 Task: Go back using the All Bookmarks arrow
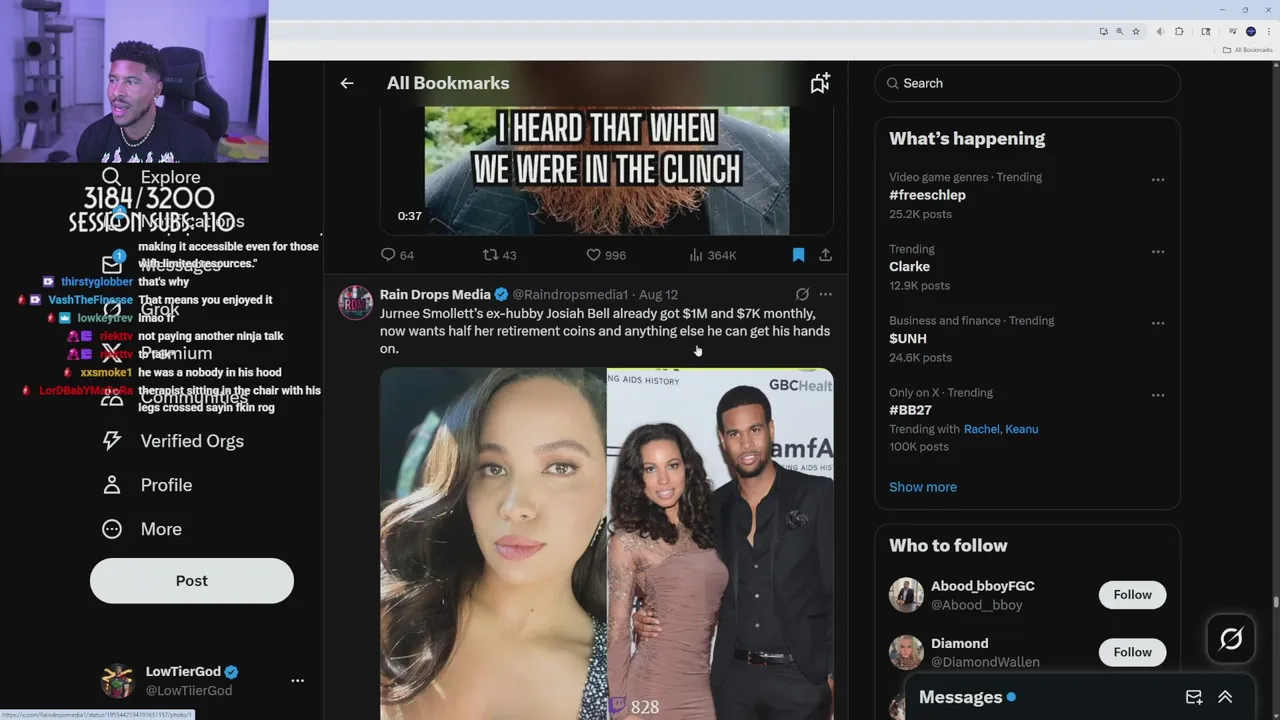347,83
